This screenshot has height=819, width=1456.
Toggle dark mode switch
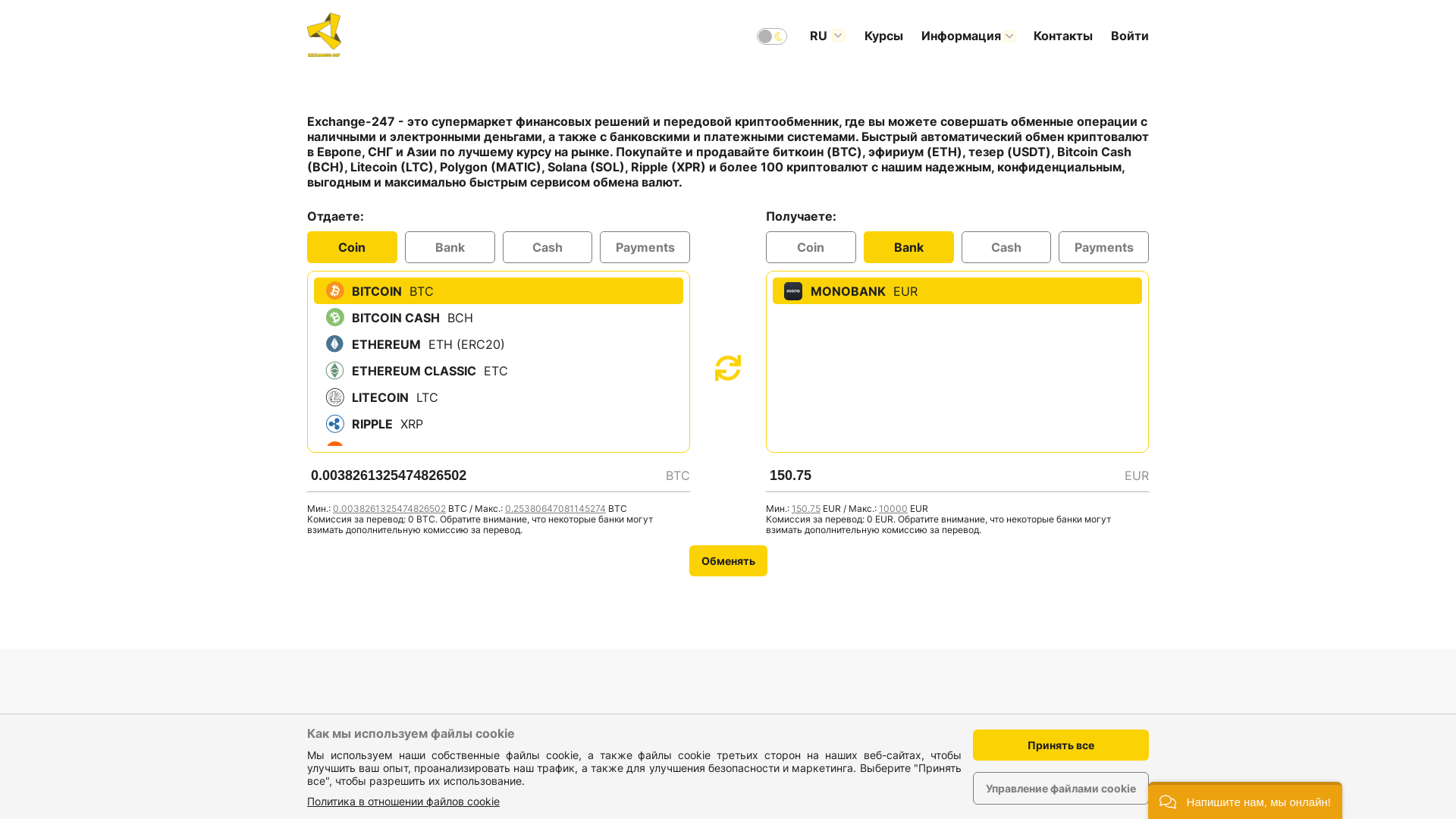click(x=771, y=36)
